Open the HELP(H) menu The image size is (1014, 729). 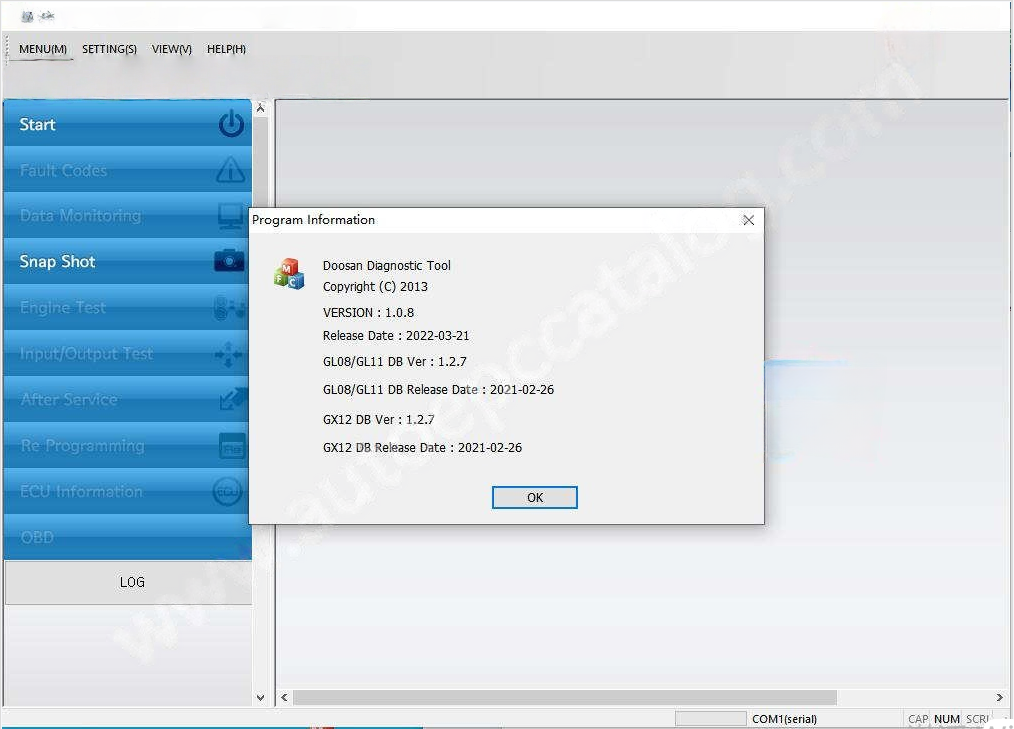pos(226,49)
